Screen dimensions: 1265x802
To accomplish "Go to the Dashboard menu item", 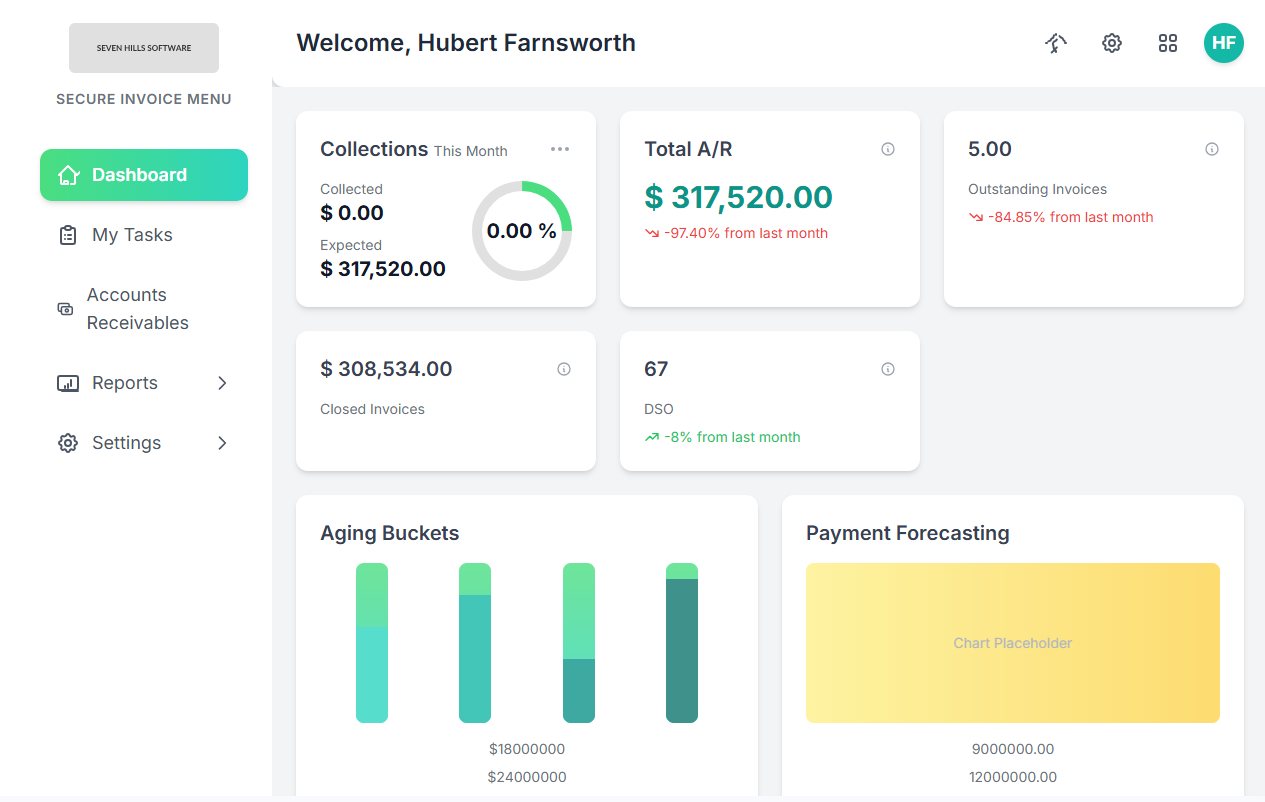I will click(x=144, y=175).
